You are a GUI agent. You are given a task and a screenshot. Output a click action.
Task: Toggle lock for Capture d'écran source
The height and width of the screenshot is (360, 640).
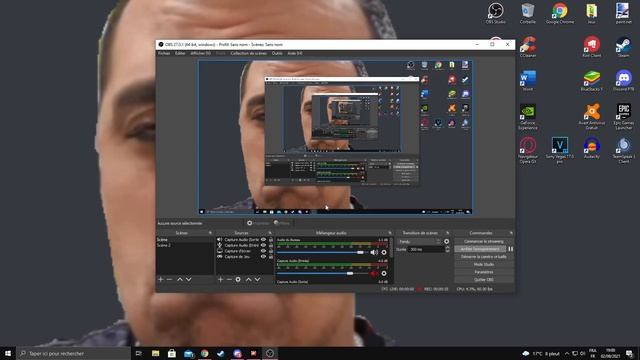[271, 251]
